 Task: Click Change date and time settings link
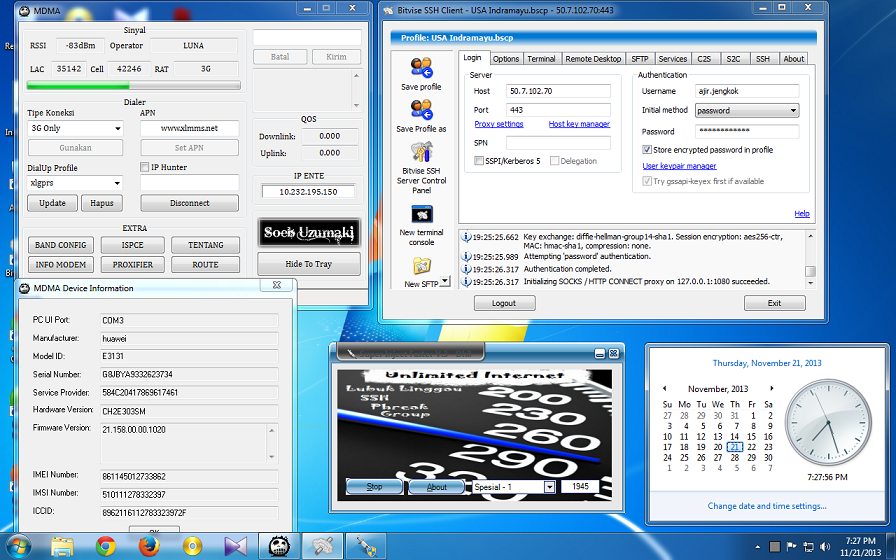(x=767, y=506)
